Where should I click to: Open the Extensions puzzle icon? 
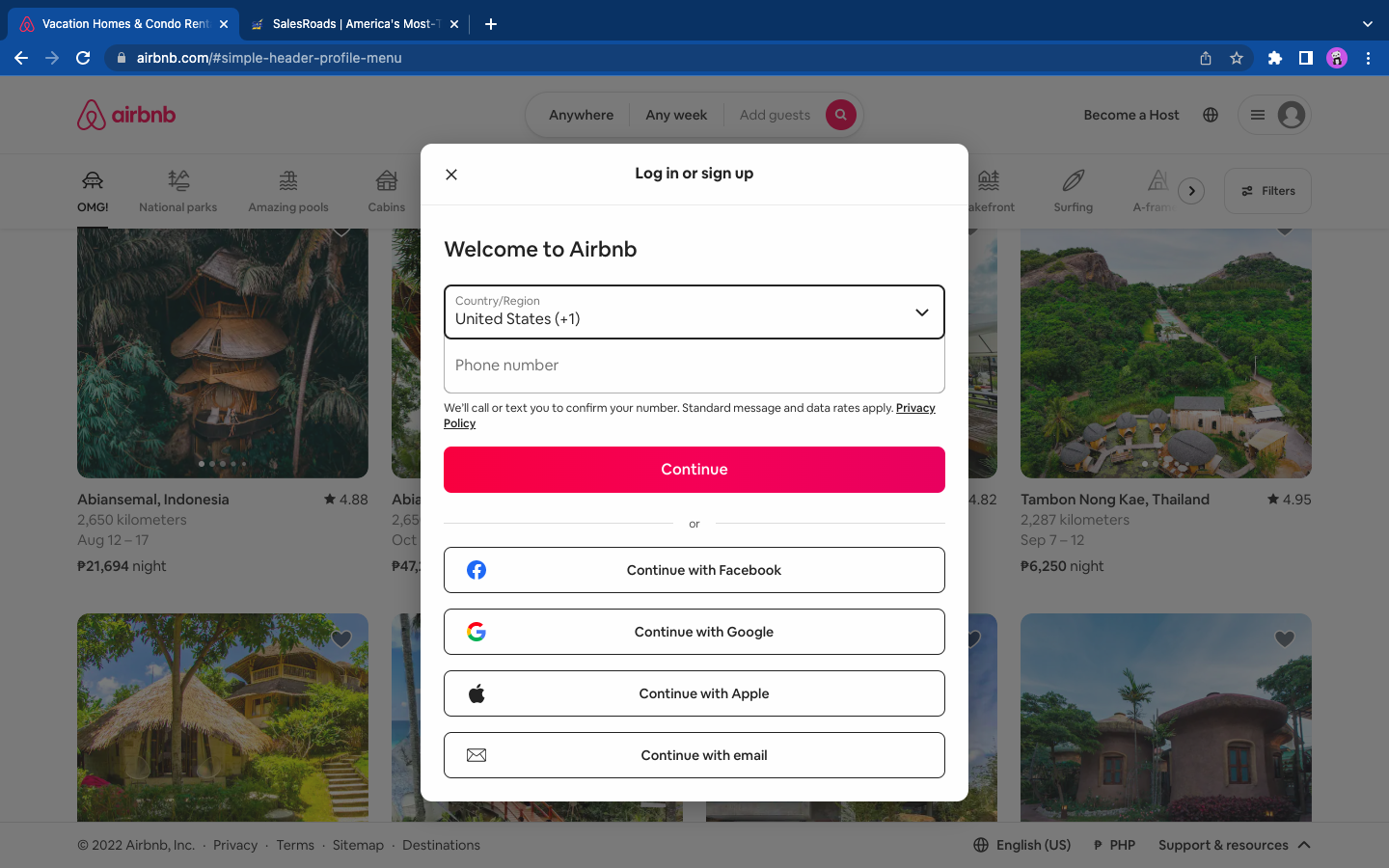1275,58
